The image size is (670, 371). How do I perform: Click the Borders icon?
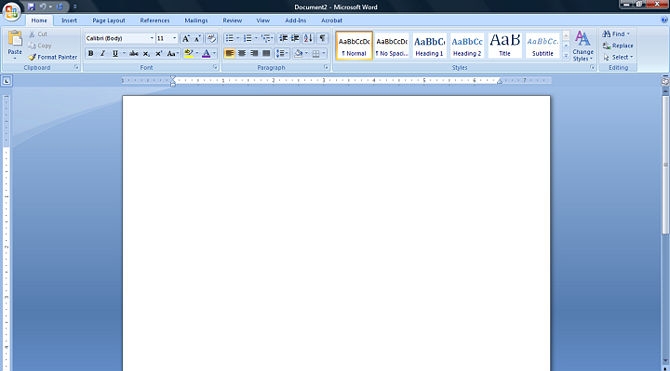[316, 53]
